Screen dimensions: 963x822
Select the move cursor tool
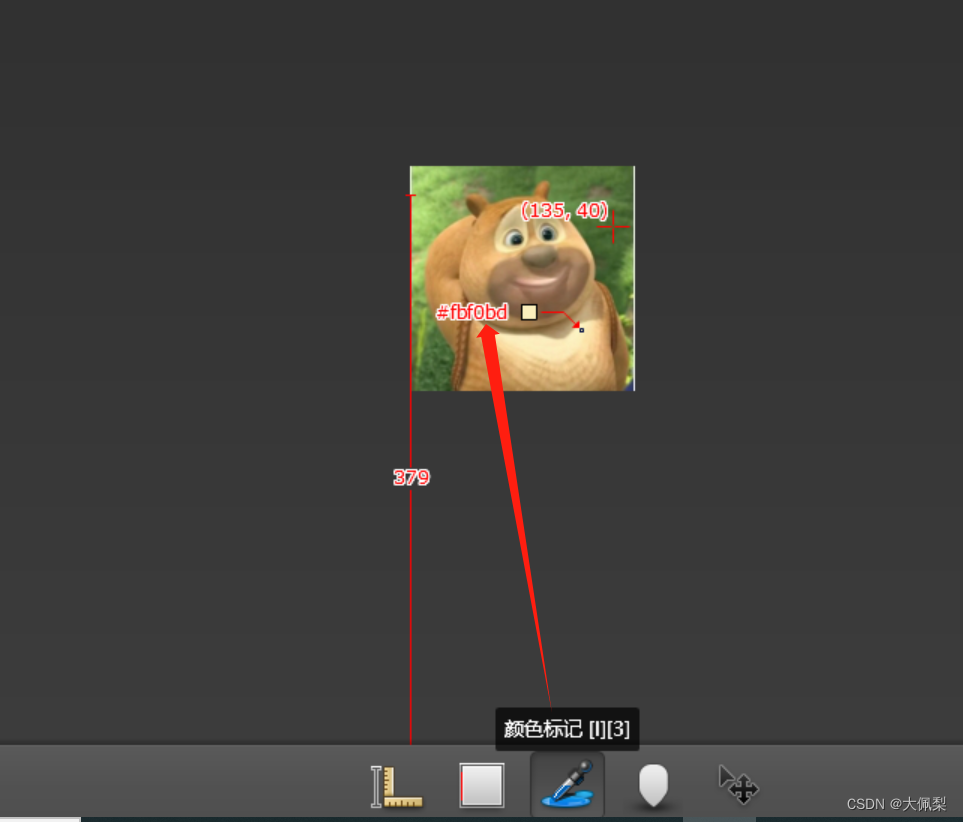pyautogui.click(x=738, y=784)
